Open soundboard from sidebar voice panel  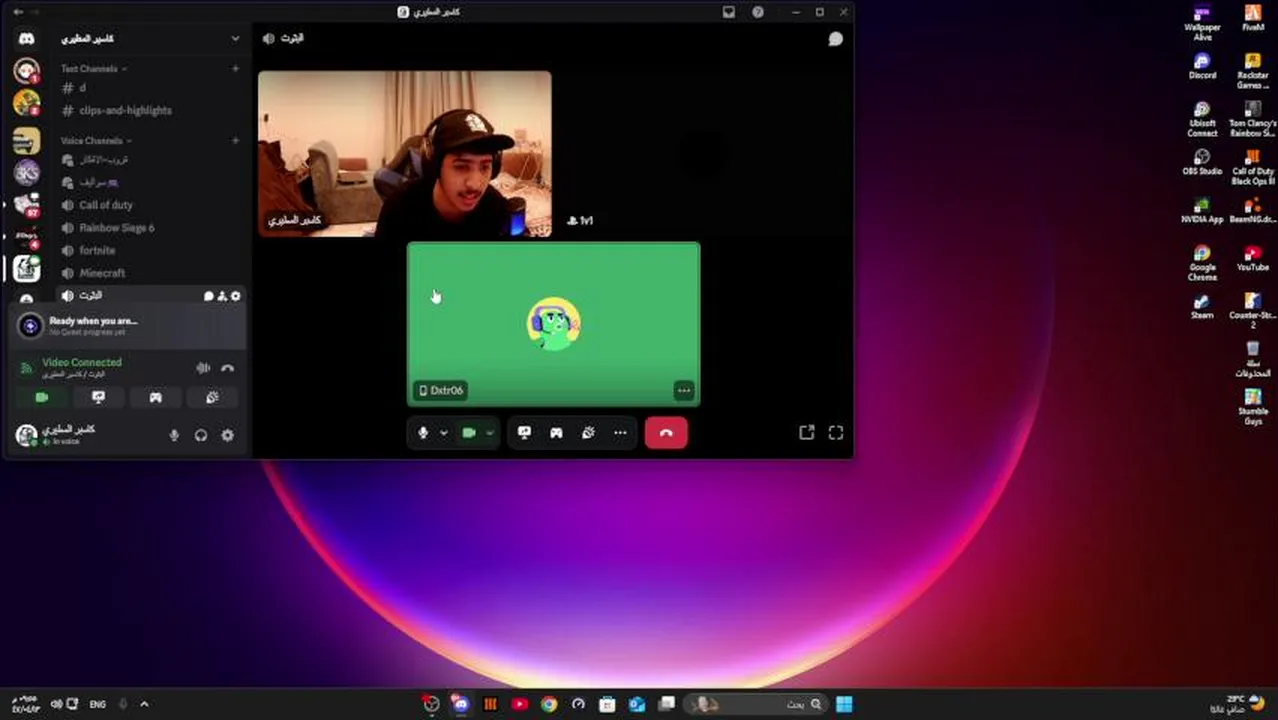click(212, 398)
